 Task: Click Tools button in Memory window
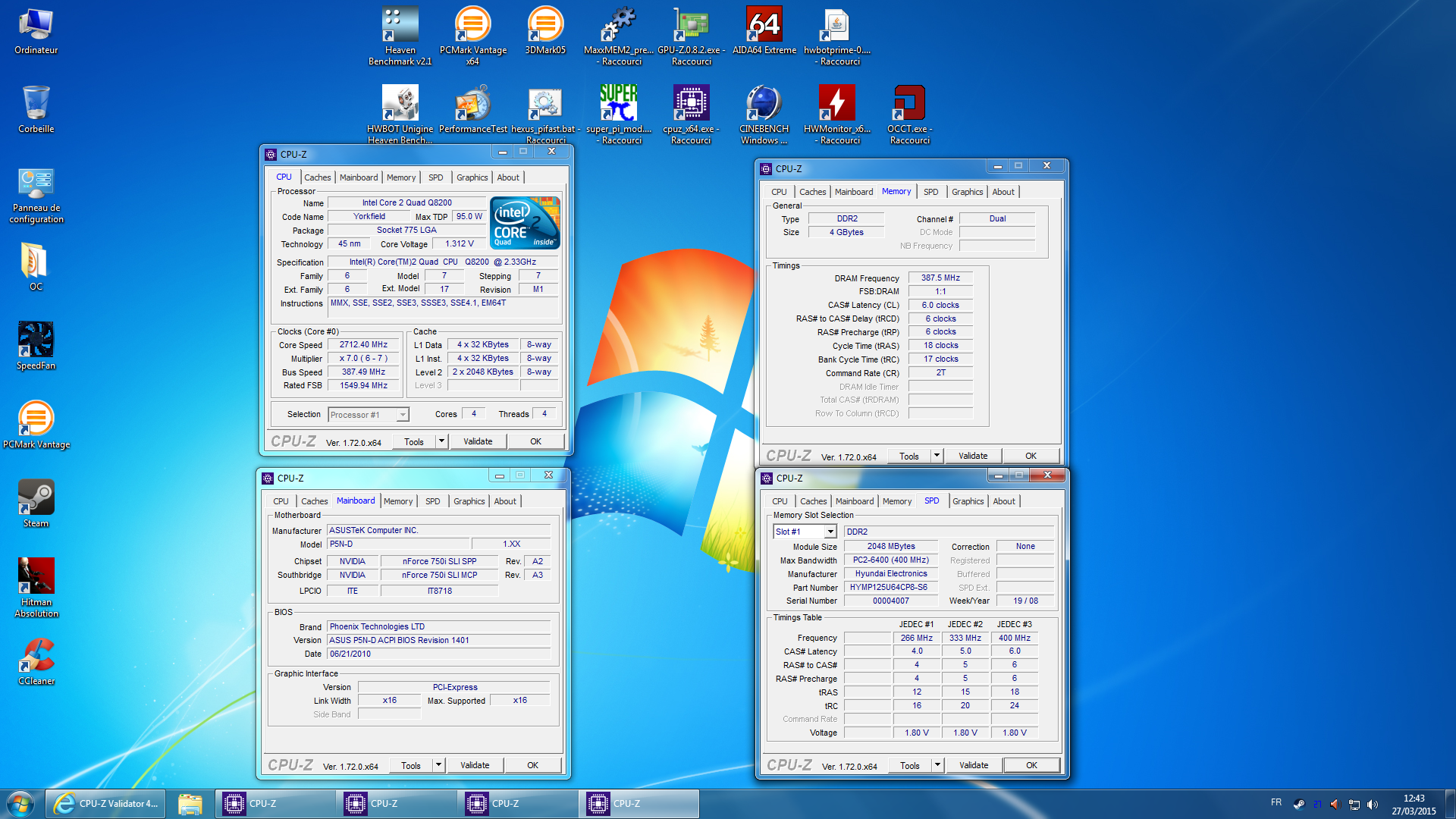[x=908, y=456]
